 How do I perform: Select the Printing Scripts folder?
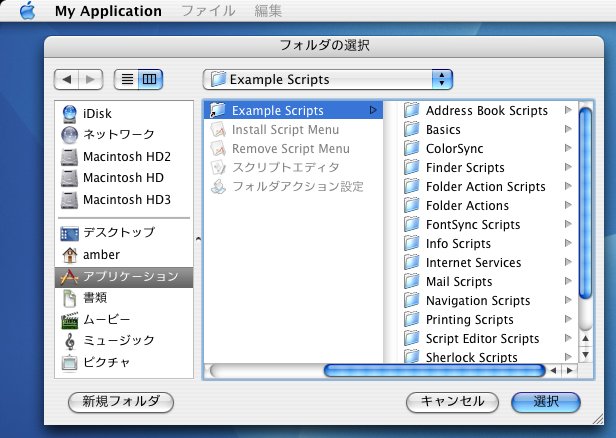click(487, 319)
